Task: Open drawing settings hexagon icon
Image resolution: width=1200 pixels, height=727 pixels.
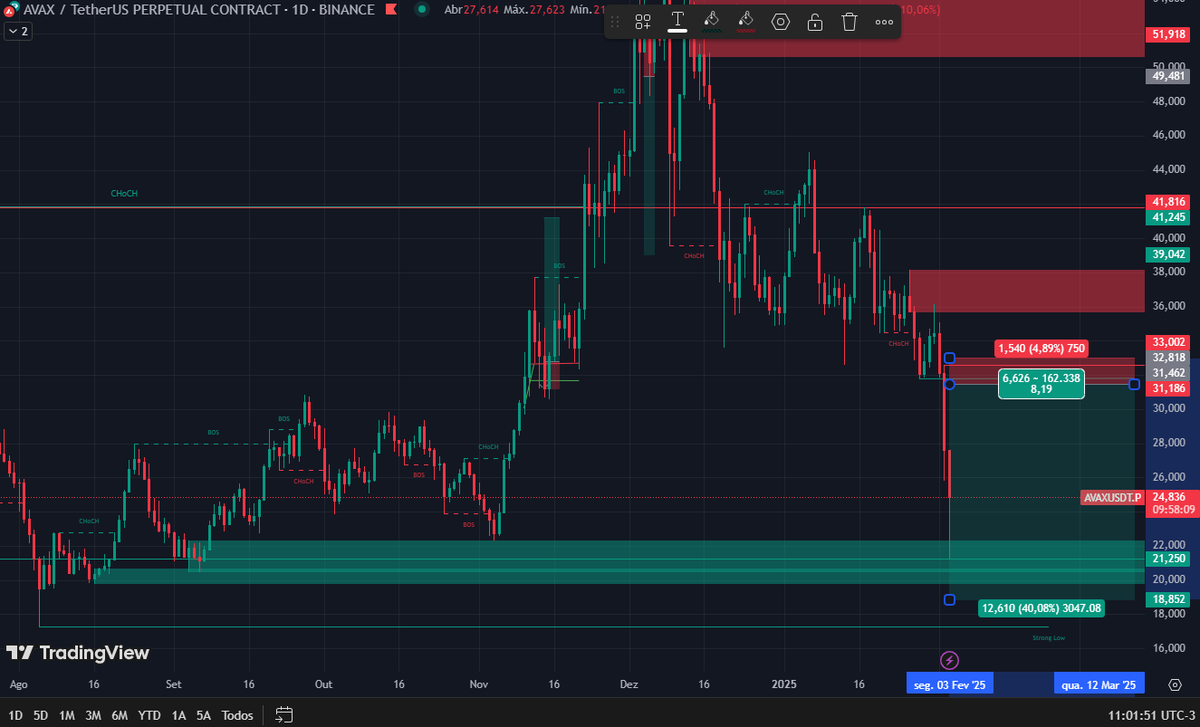Action: click(x=780, y=21)
